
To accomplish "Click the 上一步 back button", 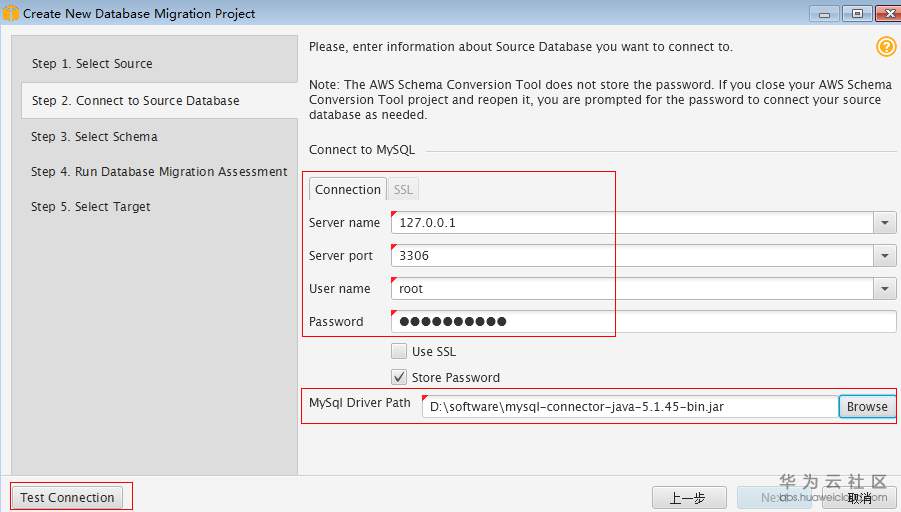I will coord(688,497).
